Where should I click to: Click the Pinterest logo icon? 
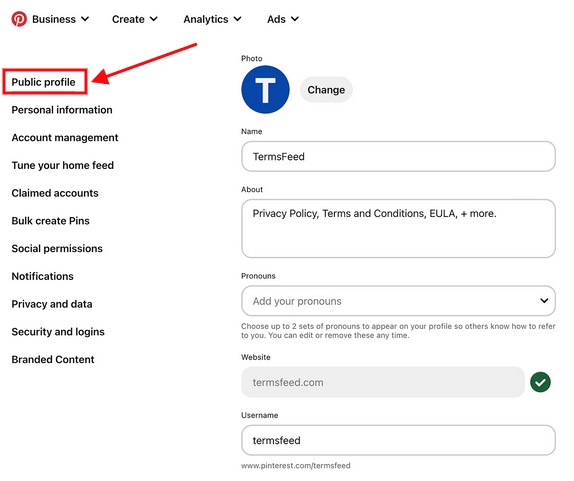point(19,19)
